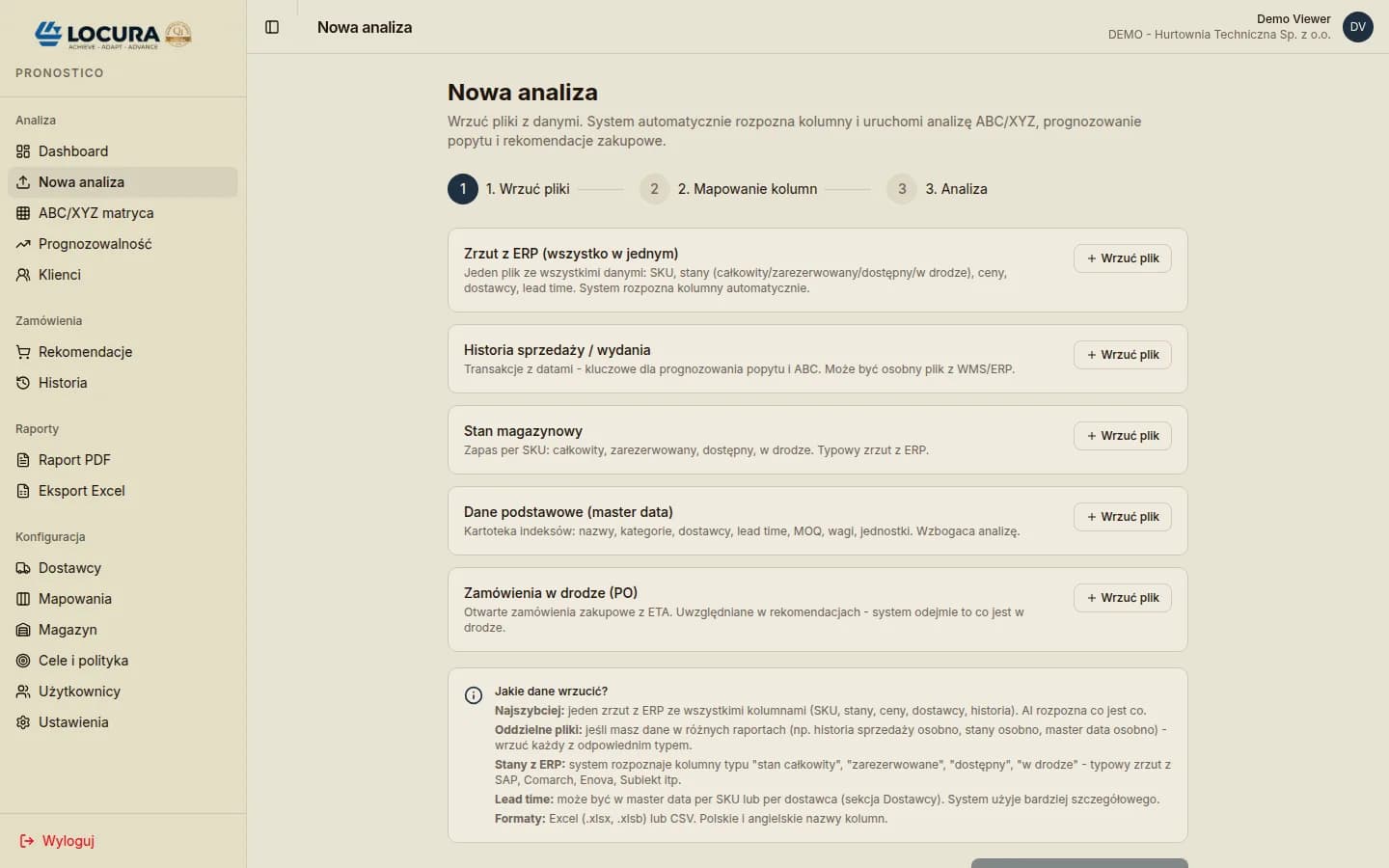Open the Dostawcy configuration page

pos(69,568)
